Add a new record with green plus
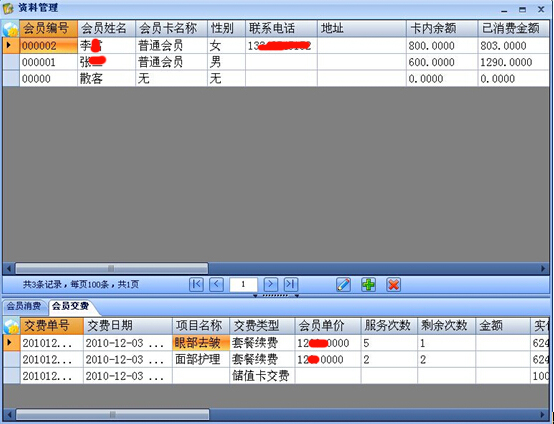The image size is (554, 424). pyautogui.click(x=369, y=284)
